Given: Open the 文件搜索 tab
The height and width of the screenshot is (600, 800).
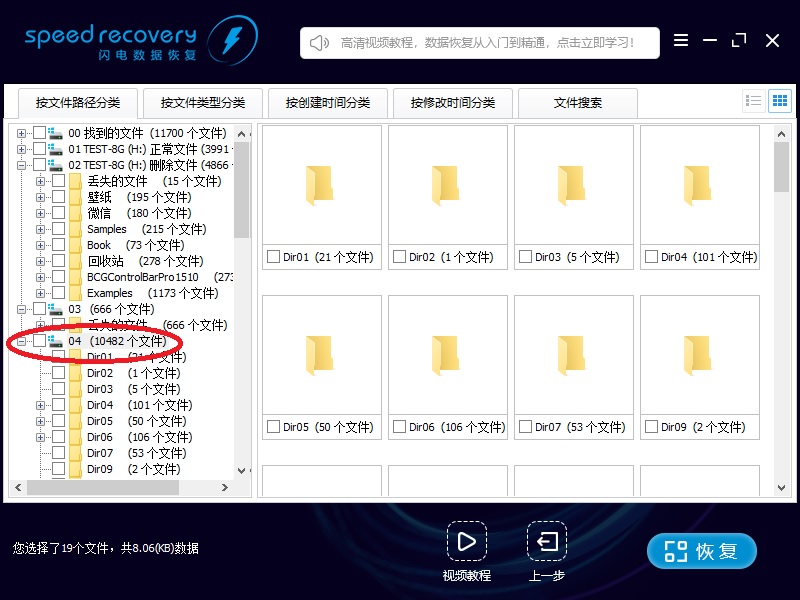Looking at the screenshot, I should tap(578, 103).
